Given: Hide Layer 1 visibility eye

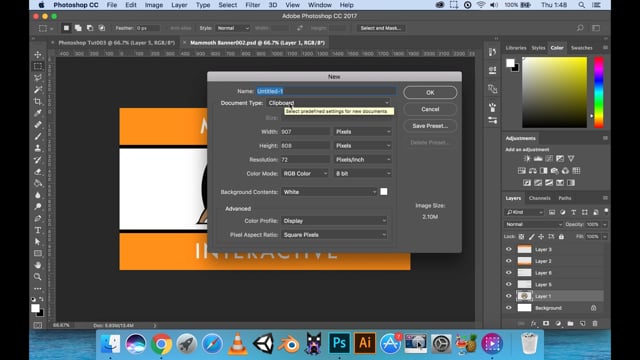Looking at the screenshot, I should [x=509, y=296].
